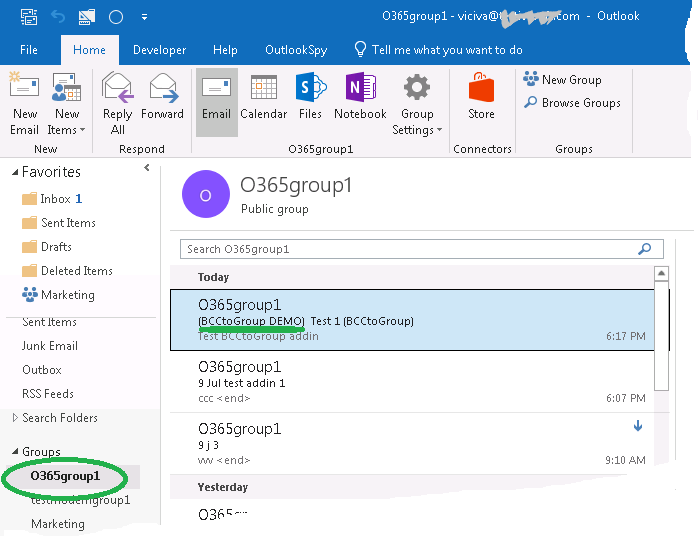The width and height of the screenshot is (698, 536).
Task: Click the Yesterday group header
Action: pos(223,487)
